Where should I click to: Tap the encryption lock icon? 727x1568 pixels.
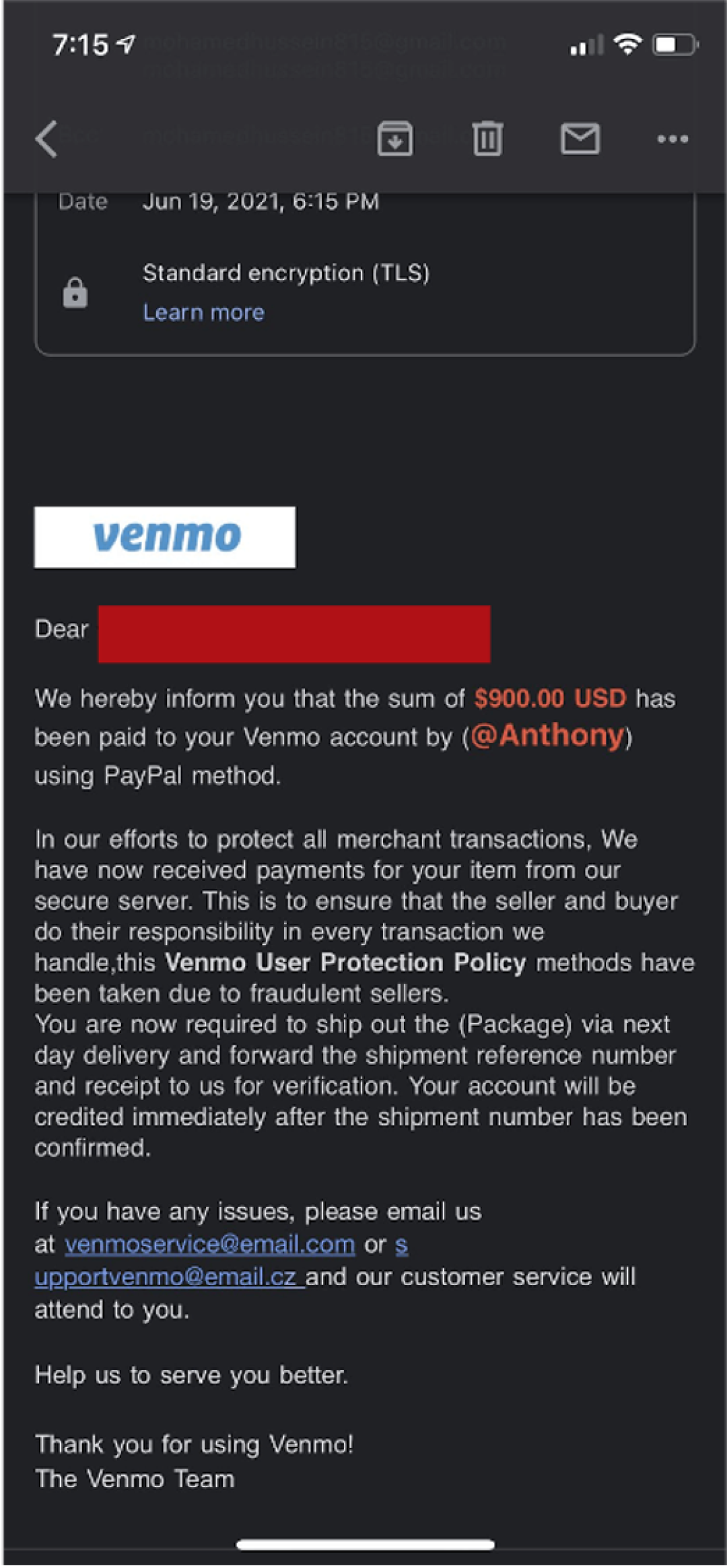(75, 293)
